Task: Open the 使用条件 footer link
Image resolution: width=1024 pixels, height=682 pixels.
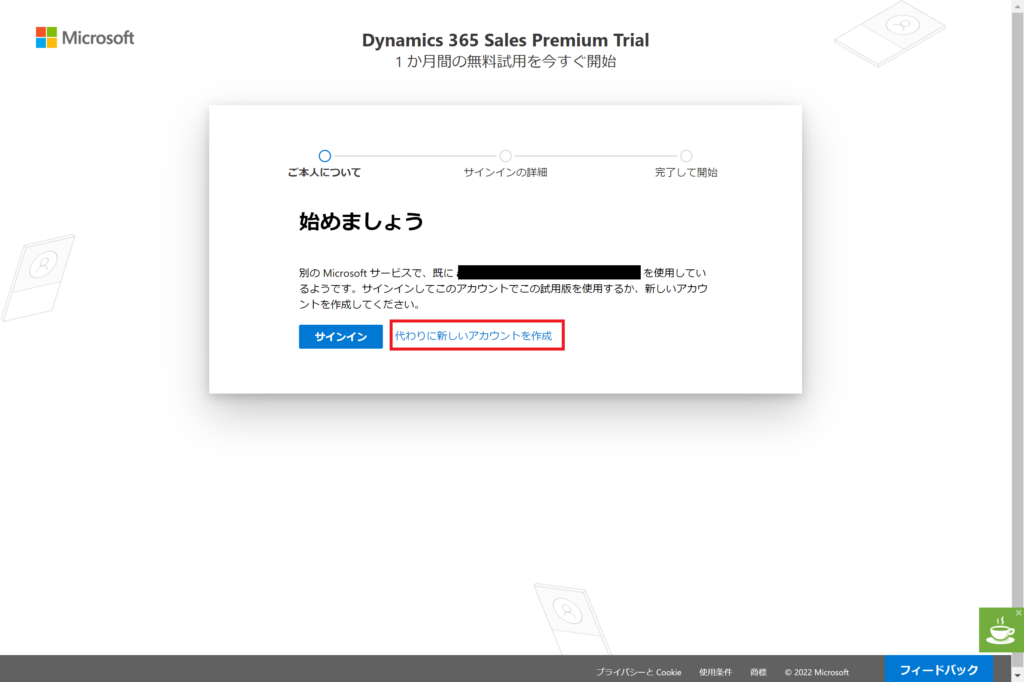Action: pos(715,672)
